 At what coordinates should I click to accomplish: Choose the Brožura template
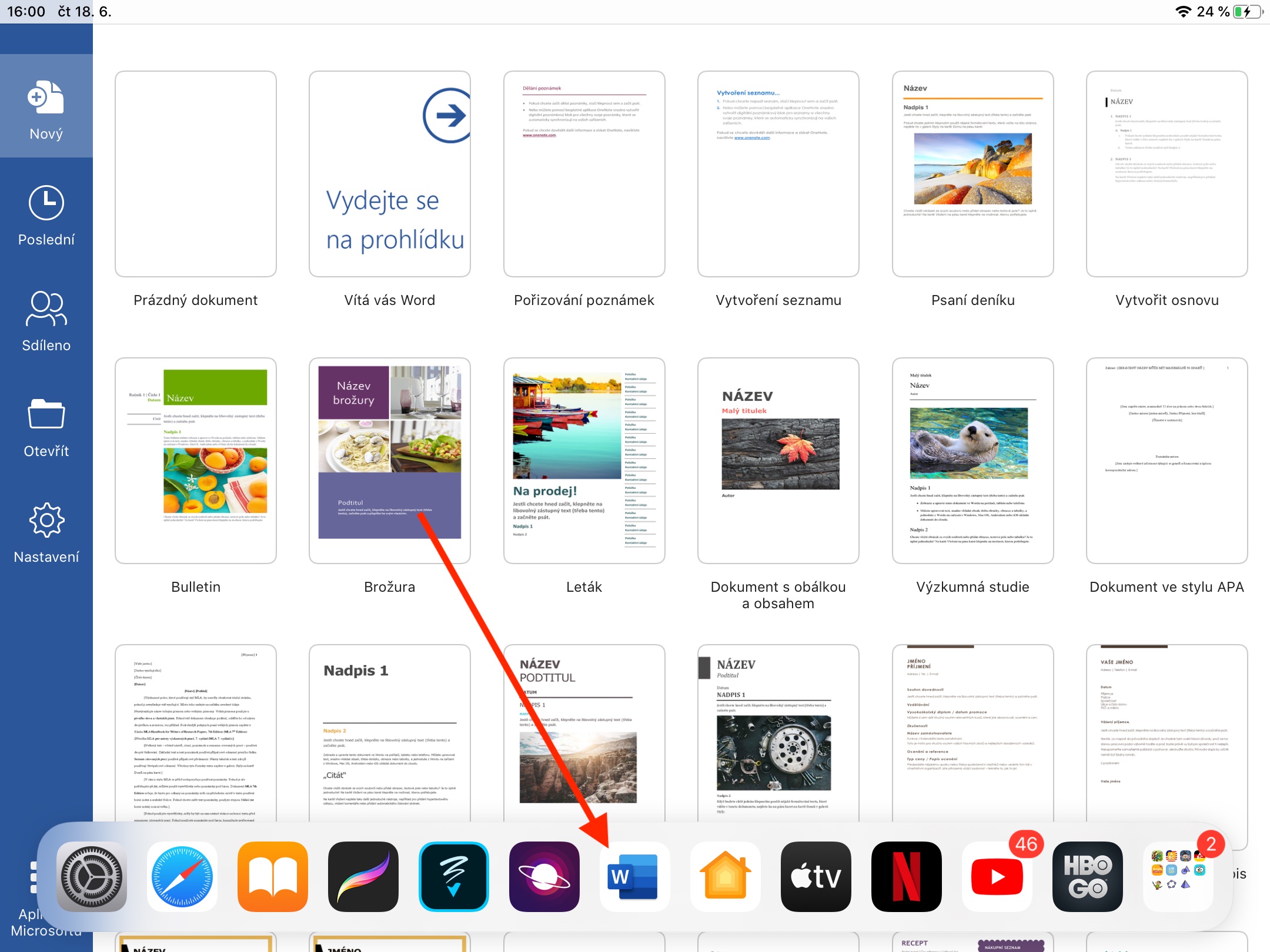click(389, 461)
